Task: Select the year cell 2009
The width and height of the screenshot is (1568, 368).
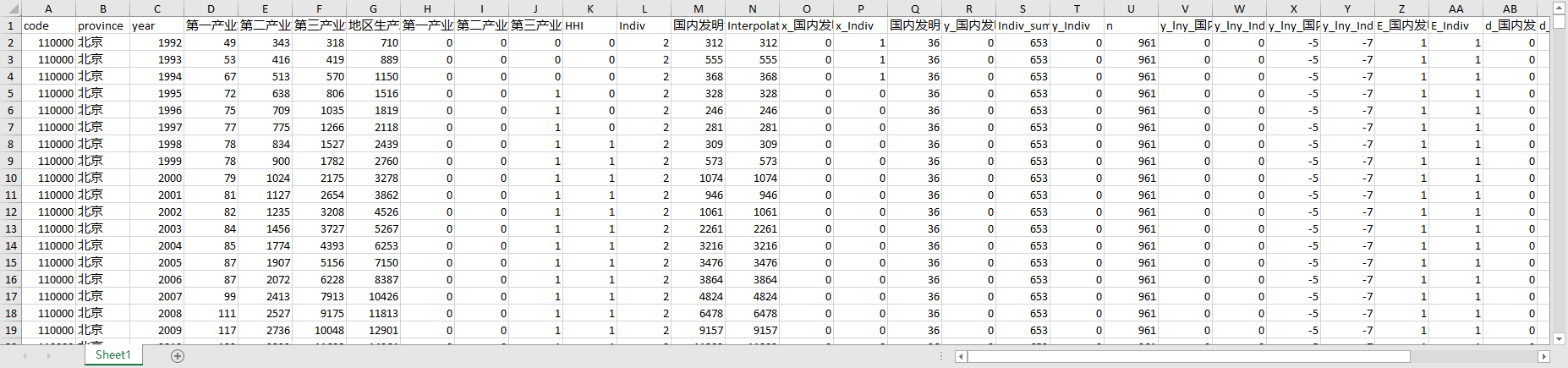Action: pyautogui.click(x=156, y=330)
